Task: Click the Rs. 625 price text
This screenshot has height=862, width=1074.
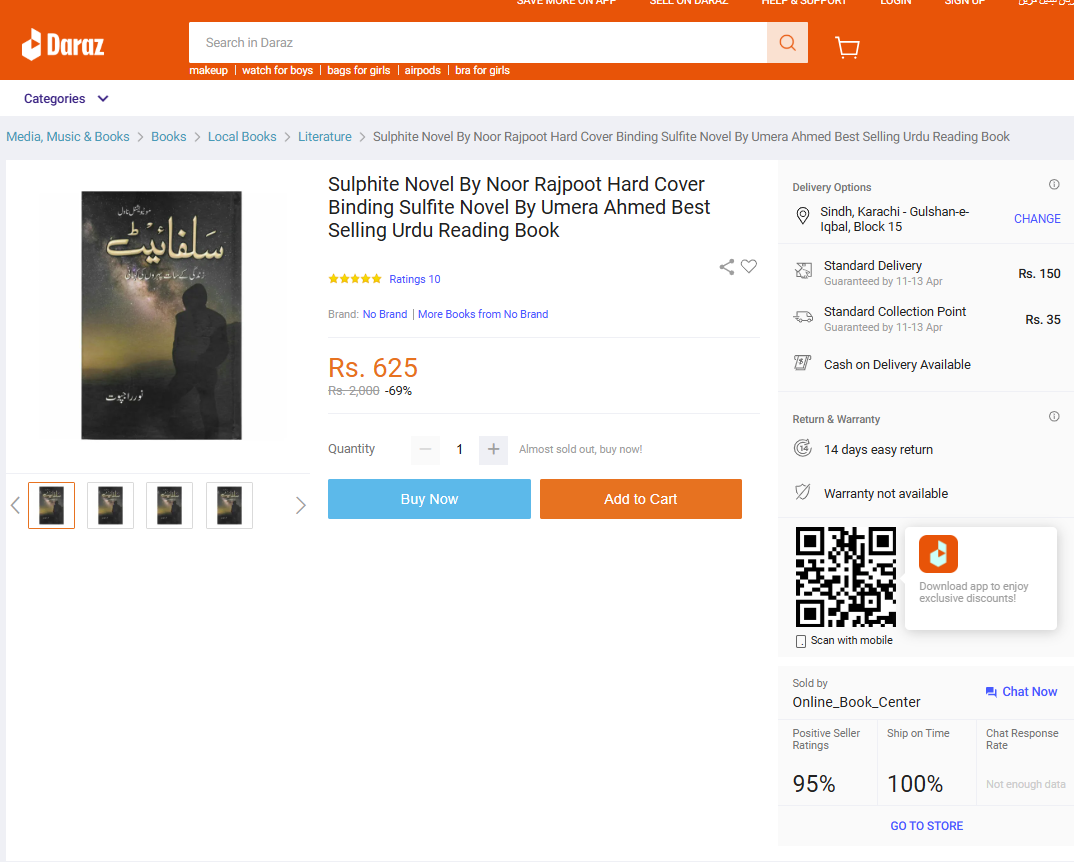Action: [373, 368]
